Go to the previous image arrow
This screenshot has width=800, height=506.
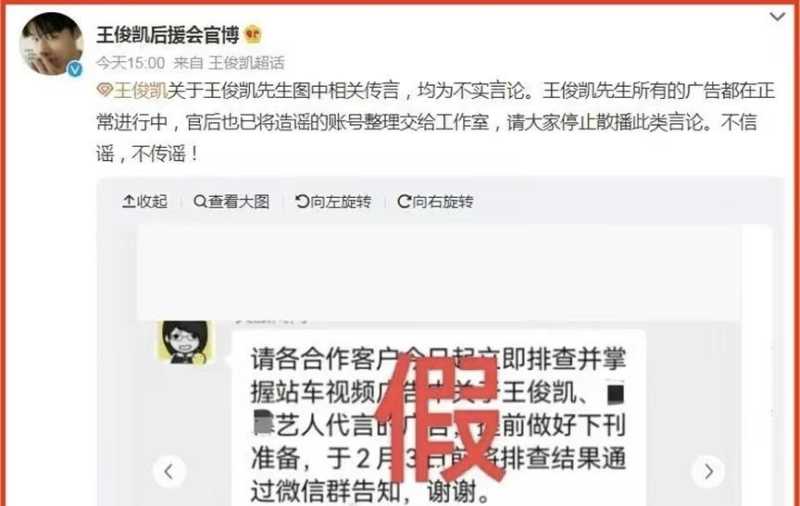169,471
